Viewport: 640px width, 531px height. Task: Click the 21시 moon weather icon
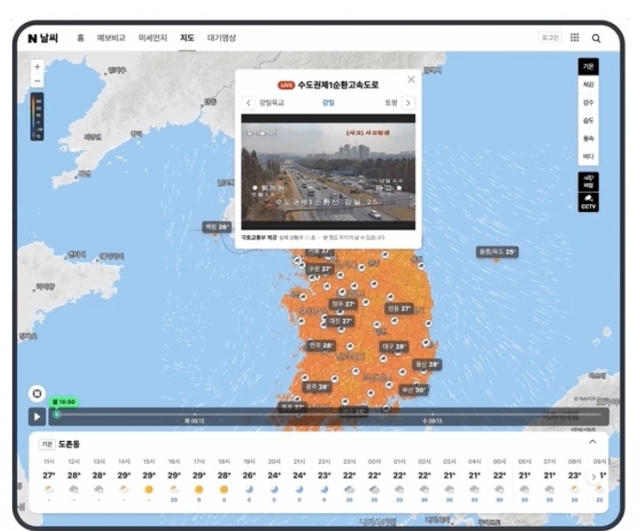299,489
